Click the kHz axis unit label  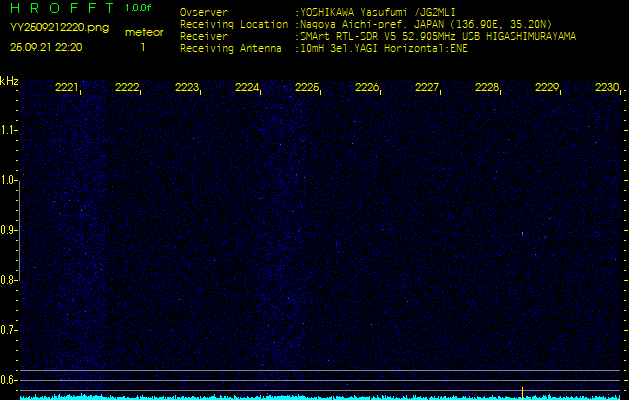tap(9, 81)
